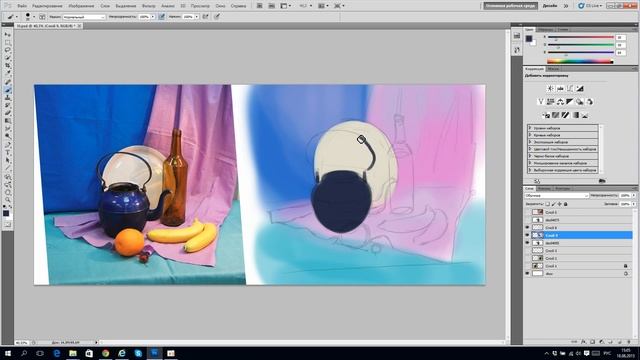Add a Photo Filter adjustment layer
This screenshot has width=640, height=360.
click(580, 102)
